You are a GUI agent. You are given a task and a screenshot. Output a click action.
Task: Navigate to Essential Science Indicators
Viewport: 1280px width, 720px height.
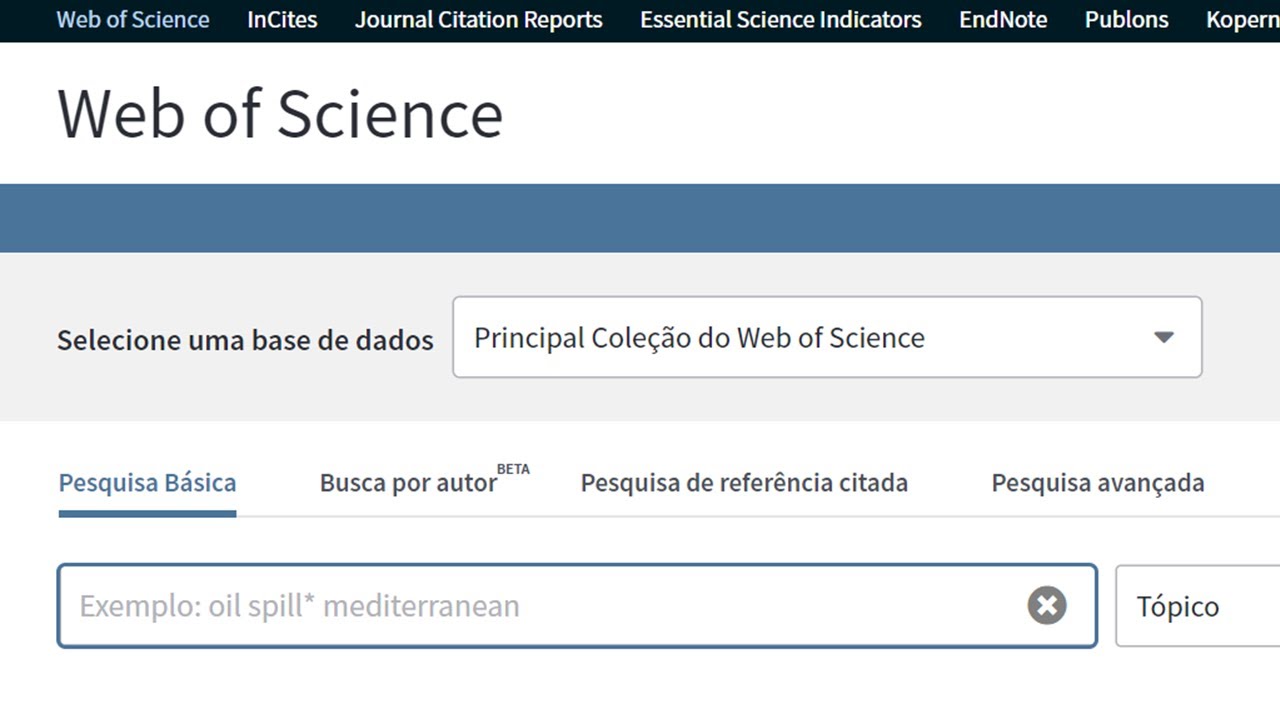tap(781, 20)
